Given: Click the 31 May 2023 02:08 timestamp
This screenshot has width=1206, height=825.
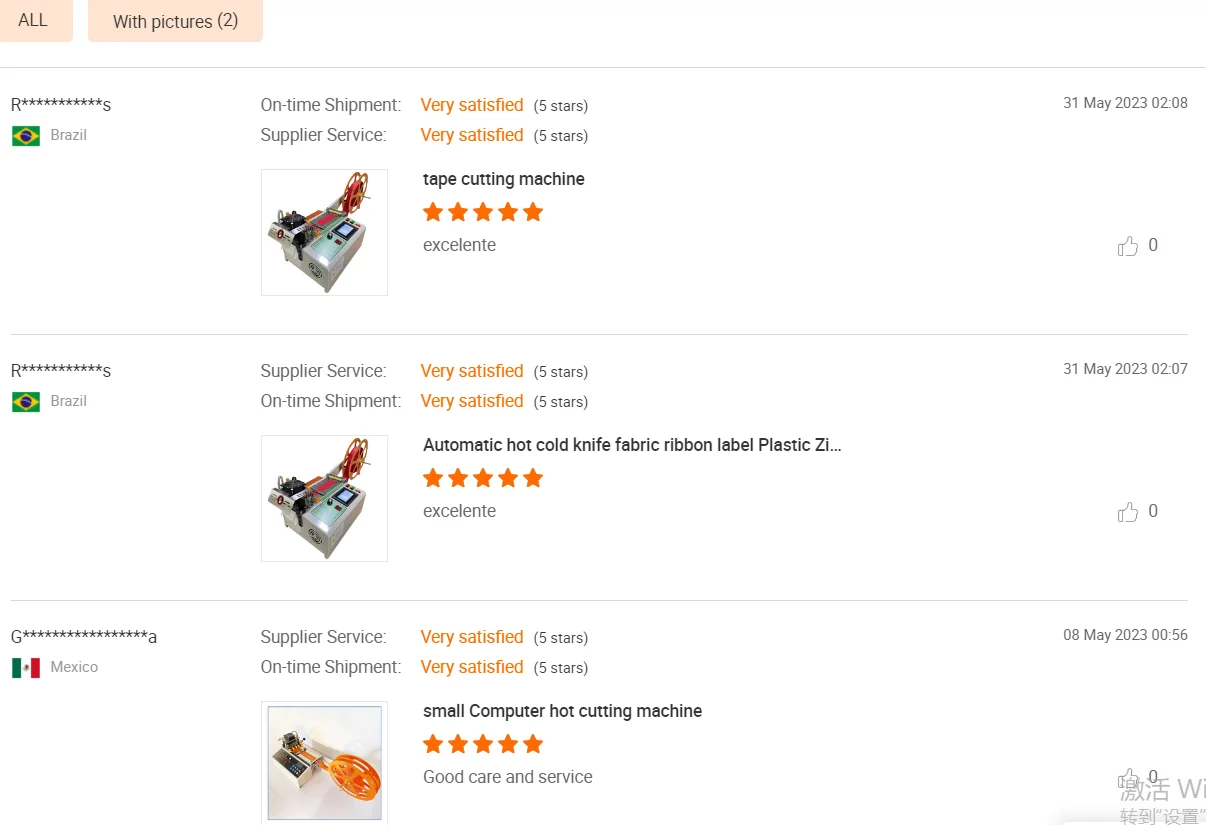Looking at the screenshot, I should click(1125, 103).
